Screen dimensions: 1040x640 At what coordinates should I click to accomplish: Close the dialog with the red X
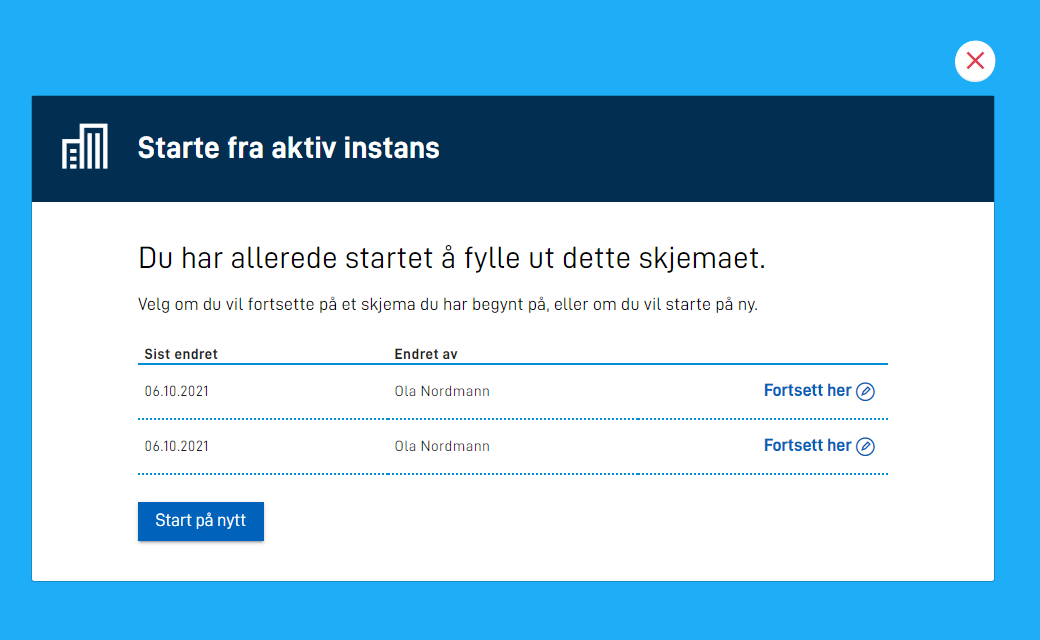point(975,61)
